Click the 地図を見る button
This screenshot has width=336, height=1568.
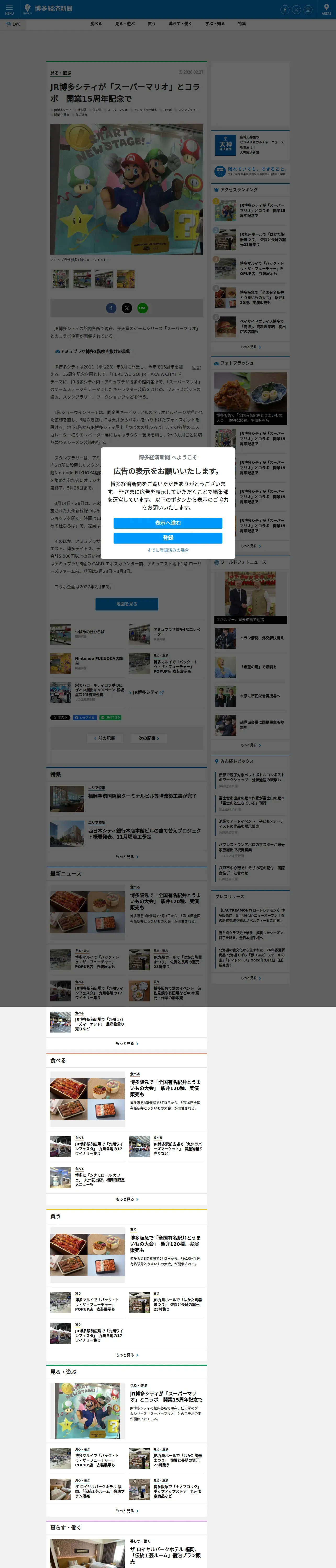(x=127, y=604)
